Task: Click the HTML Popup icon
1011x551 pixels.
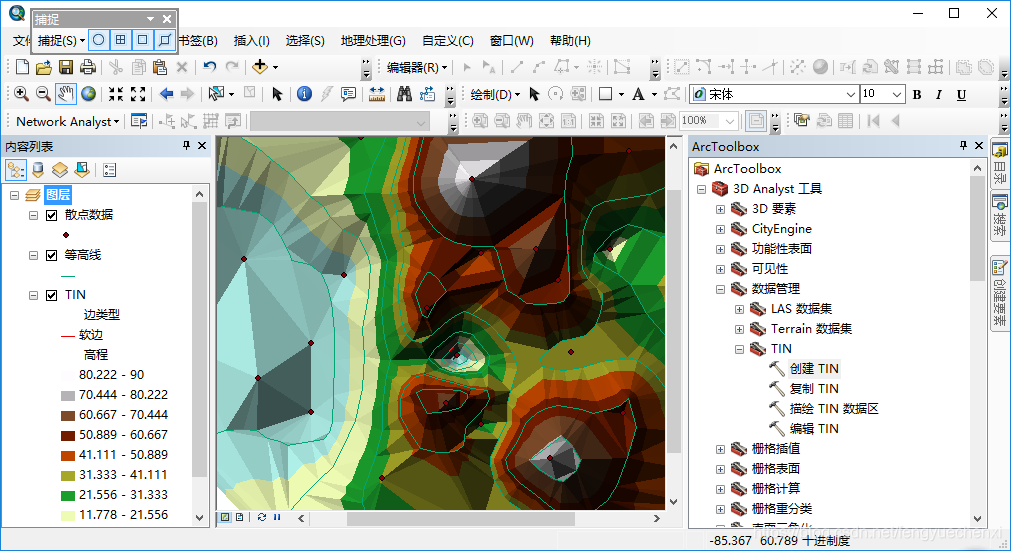Action: (348, 94)
